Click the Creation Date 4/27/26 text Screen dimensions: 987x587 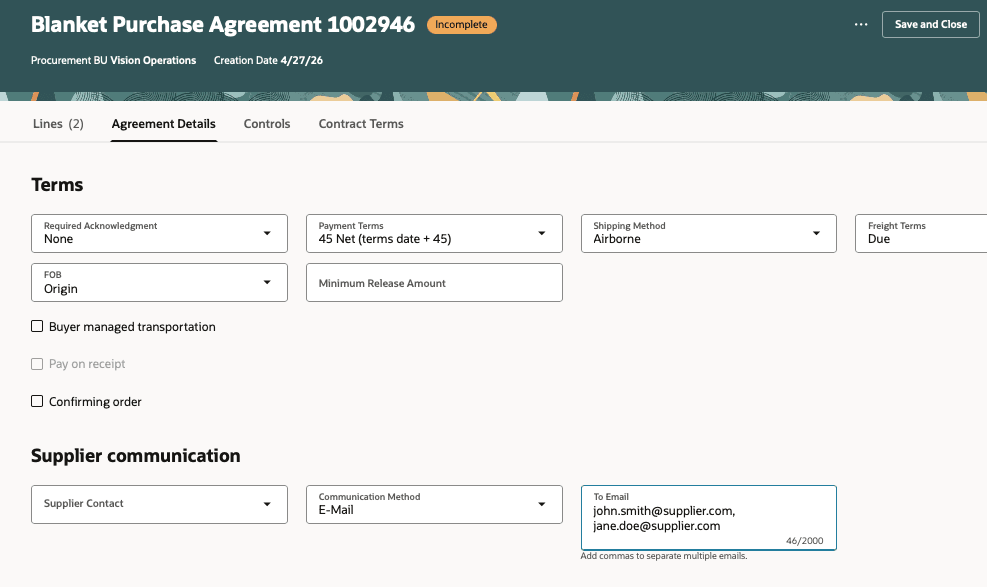(268, 60)
